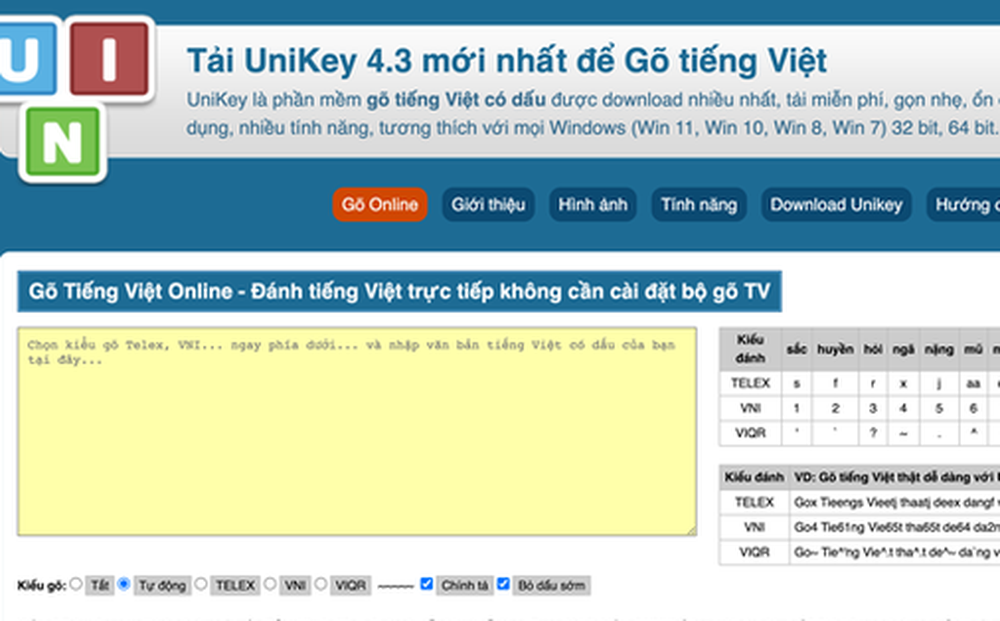This screenshot has height=621, width=1000.
Task: Click the TELEX label in example table
Action: (x=754, y=502)
